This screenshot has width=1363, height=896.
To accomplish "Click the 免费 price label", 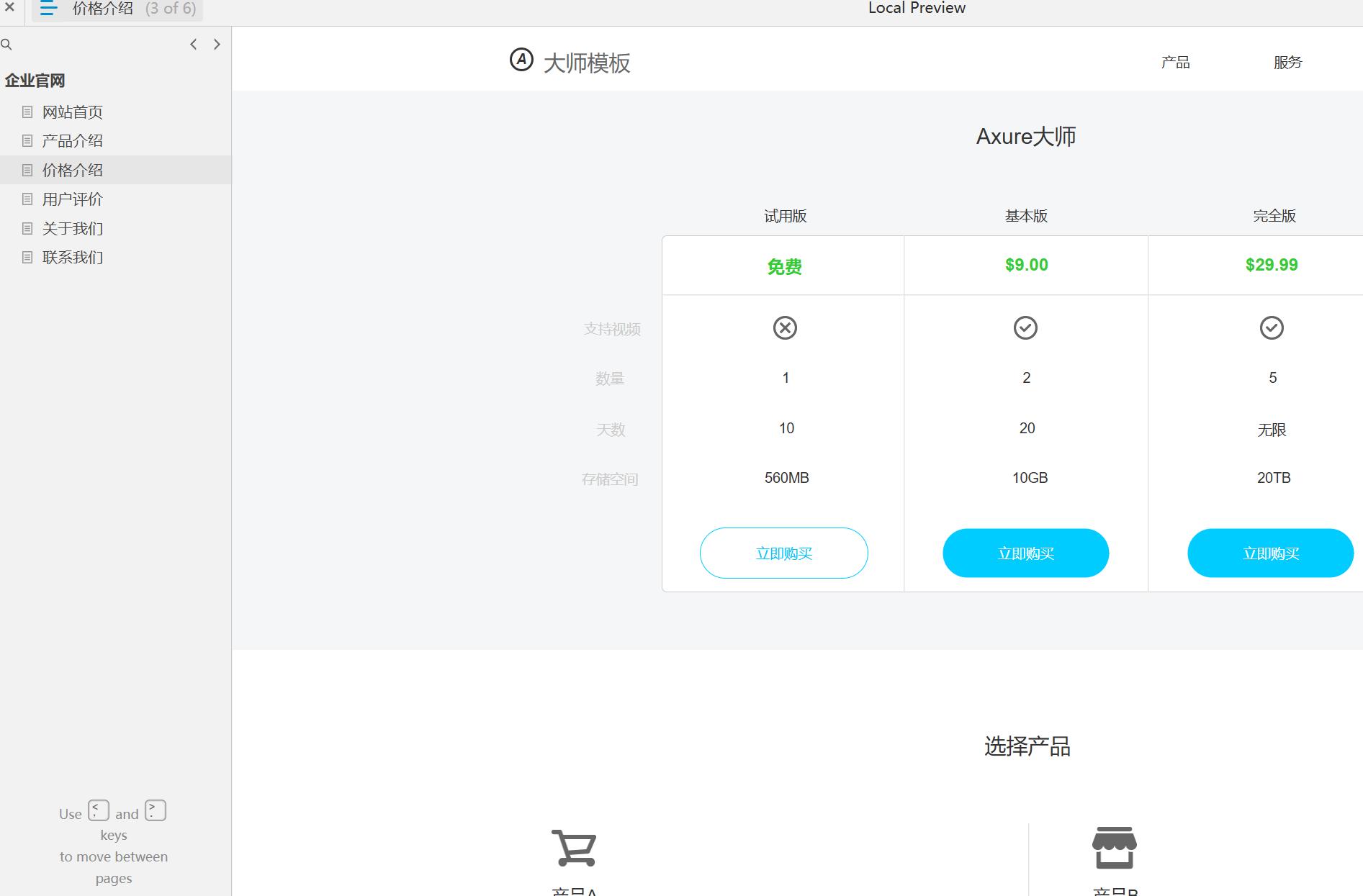I will (x=784, y=267).
